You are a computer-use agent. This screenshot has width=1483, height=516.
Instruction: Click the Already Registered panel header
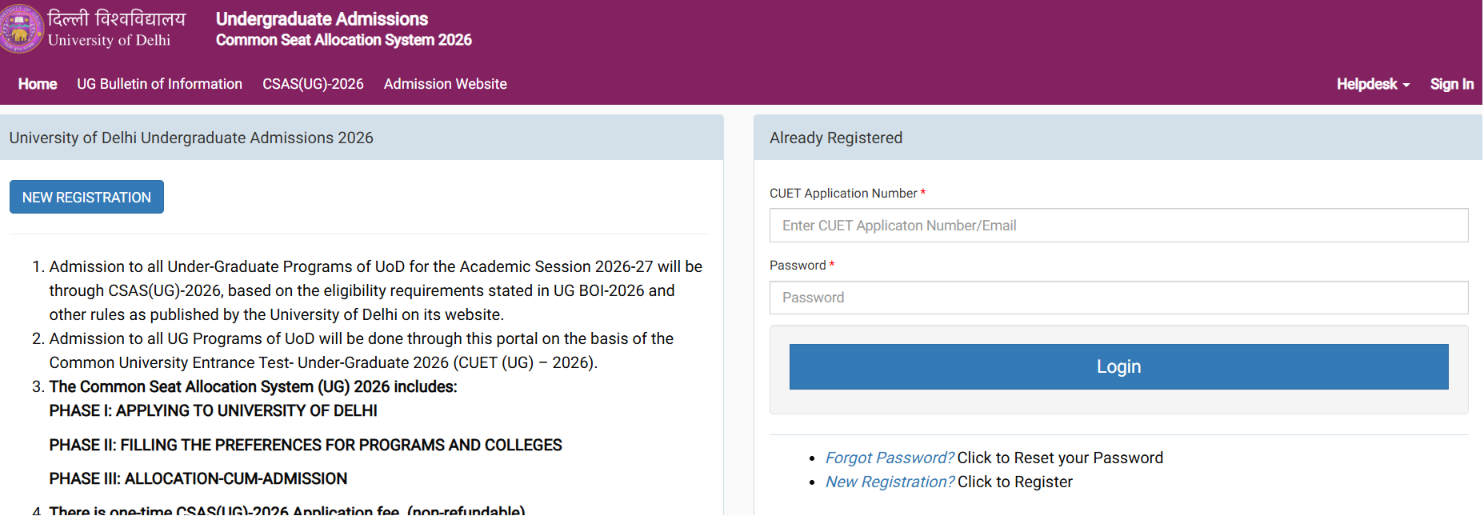pos(1118,138)
